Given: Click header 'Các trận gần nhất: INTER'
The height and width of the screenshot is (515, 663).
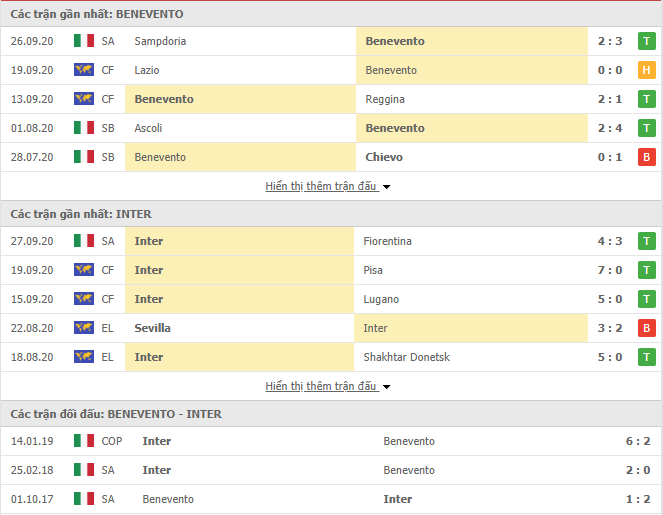Looking at the screenshot, I should (81, 214).
